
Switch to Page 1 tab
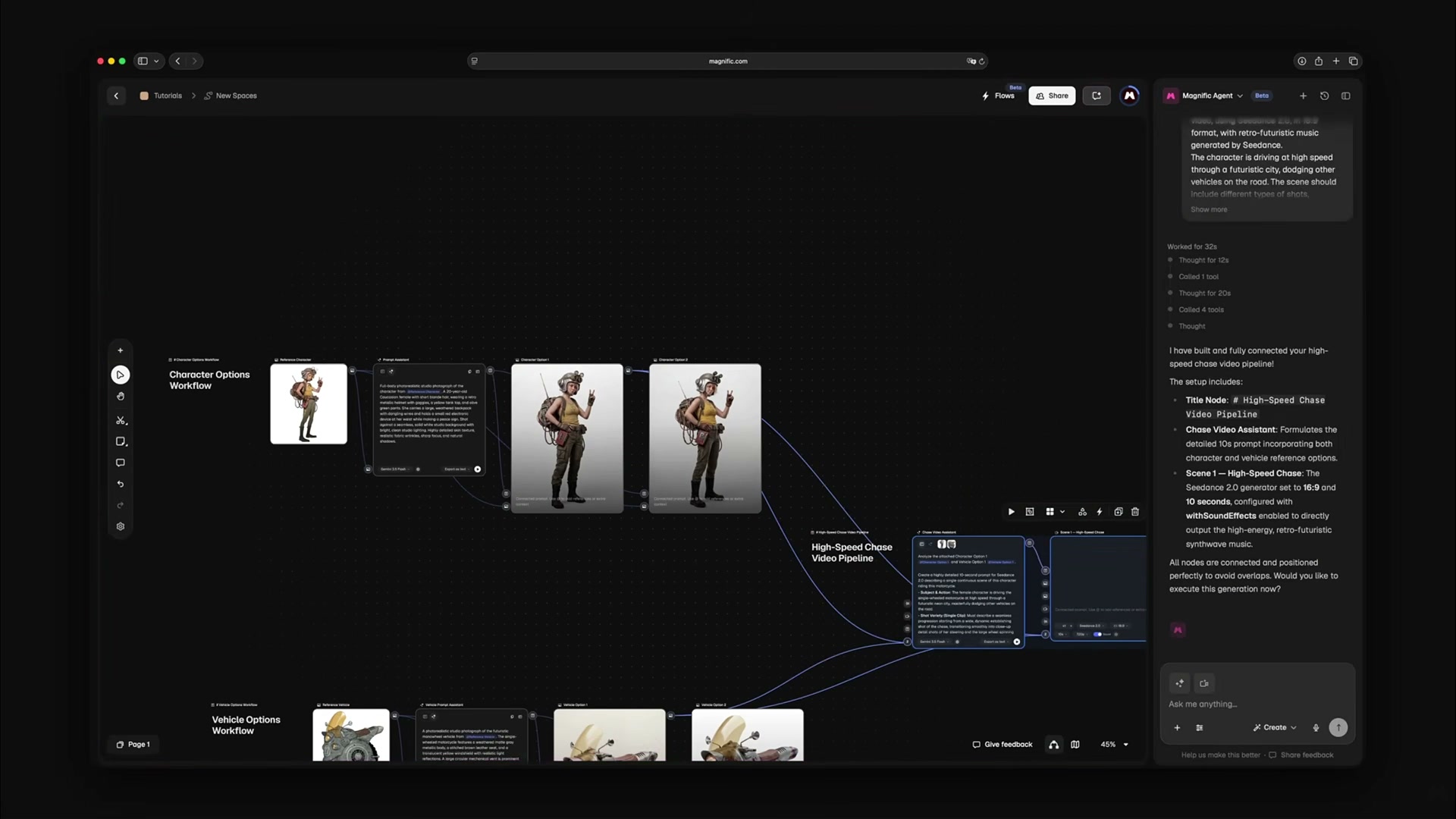click(133, 745)
